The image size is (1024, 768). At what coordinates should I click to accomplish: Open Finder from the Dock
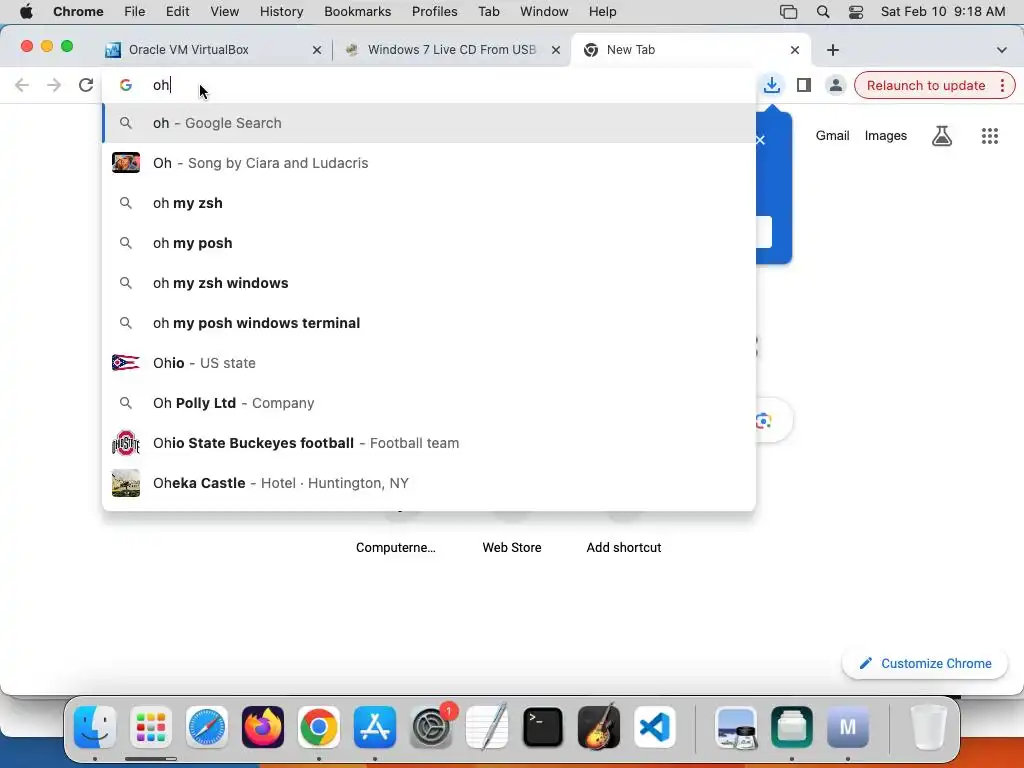tap(95, 727)
